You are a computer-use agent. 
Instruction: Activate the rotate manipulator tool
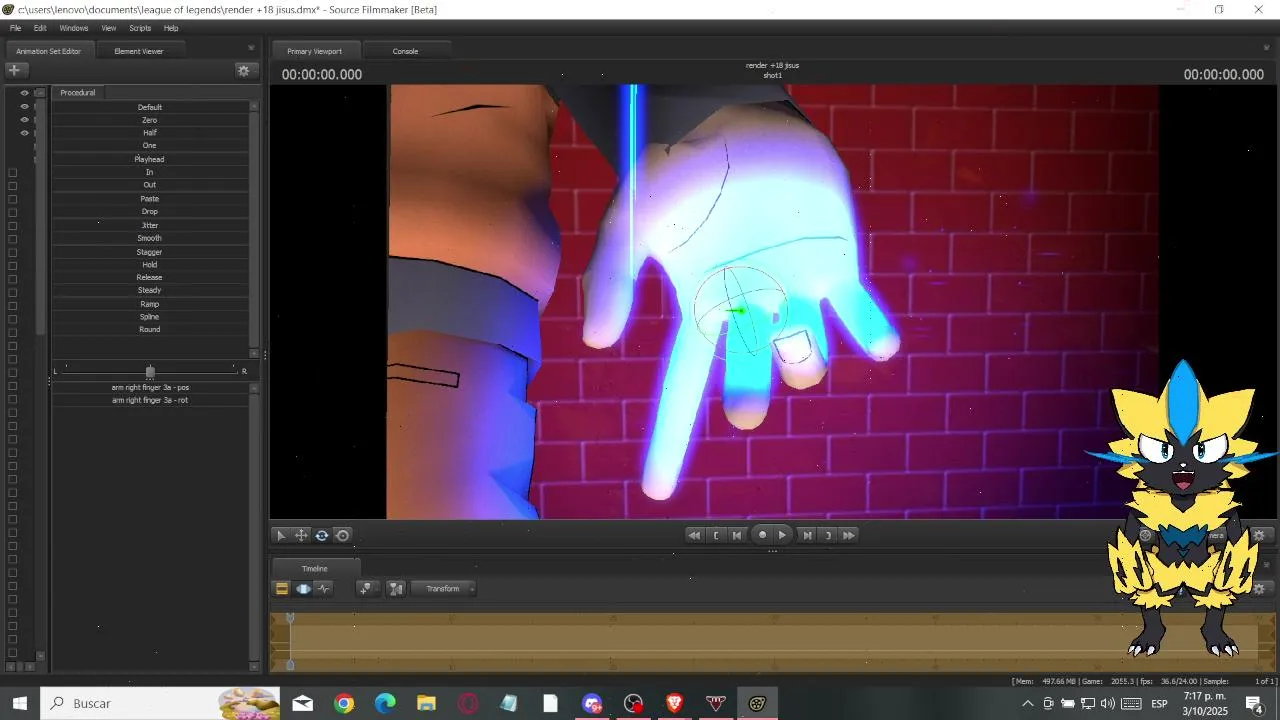tap(322, 535)
